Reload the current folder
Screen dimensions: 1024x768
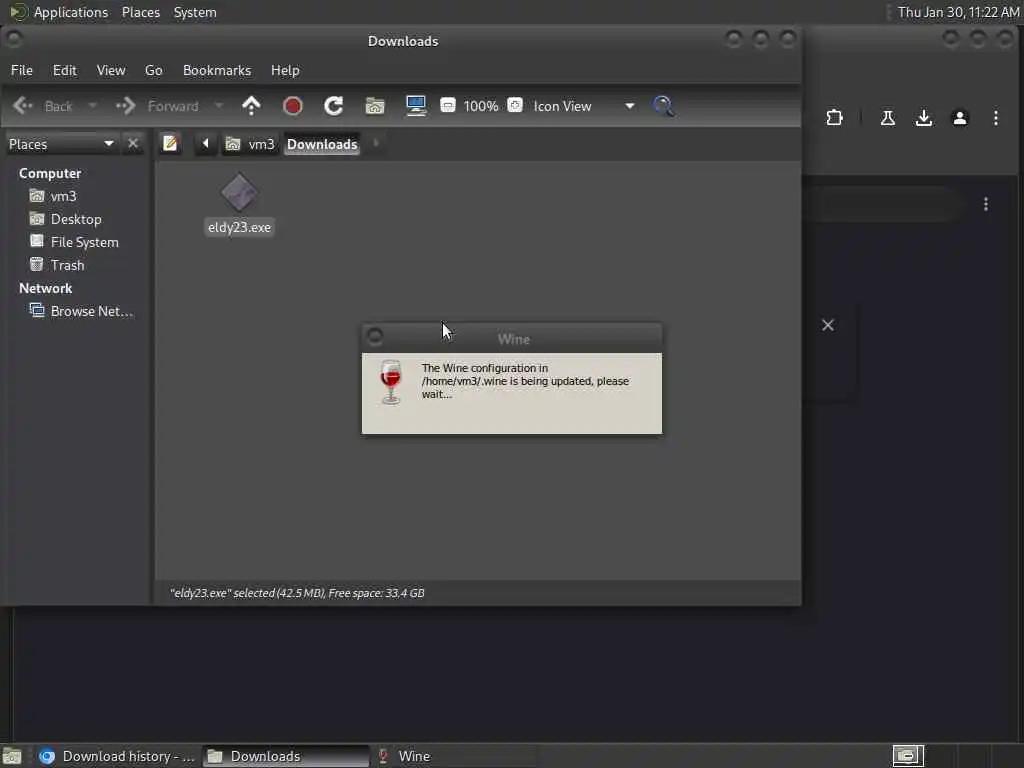pyautogui.click(x=334, y=106)
